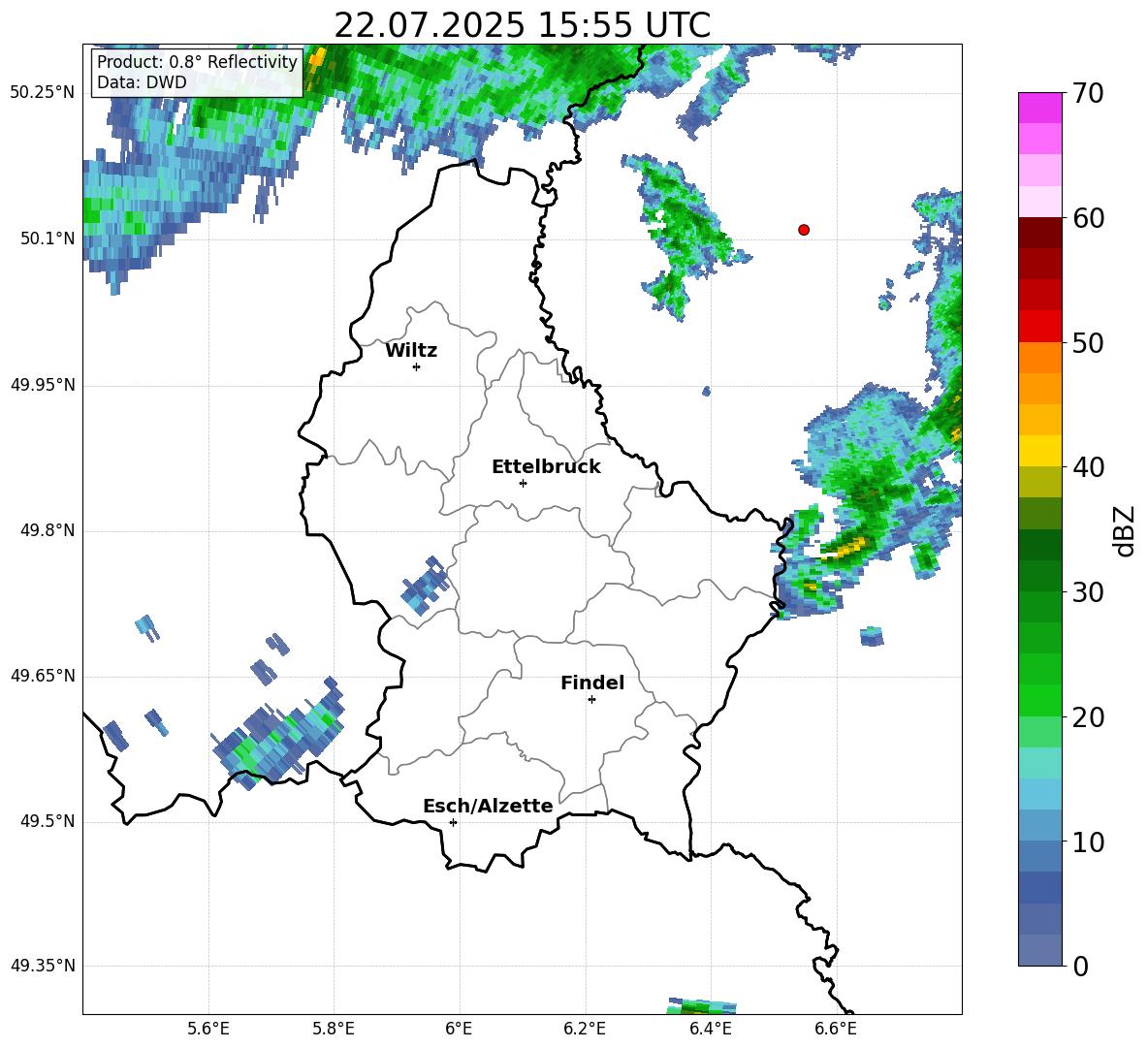Click the 49.35°N latitude label
The width and height of the screenshot is (1148, 1048).
(x=43, y=966)
